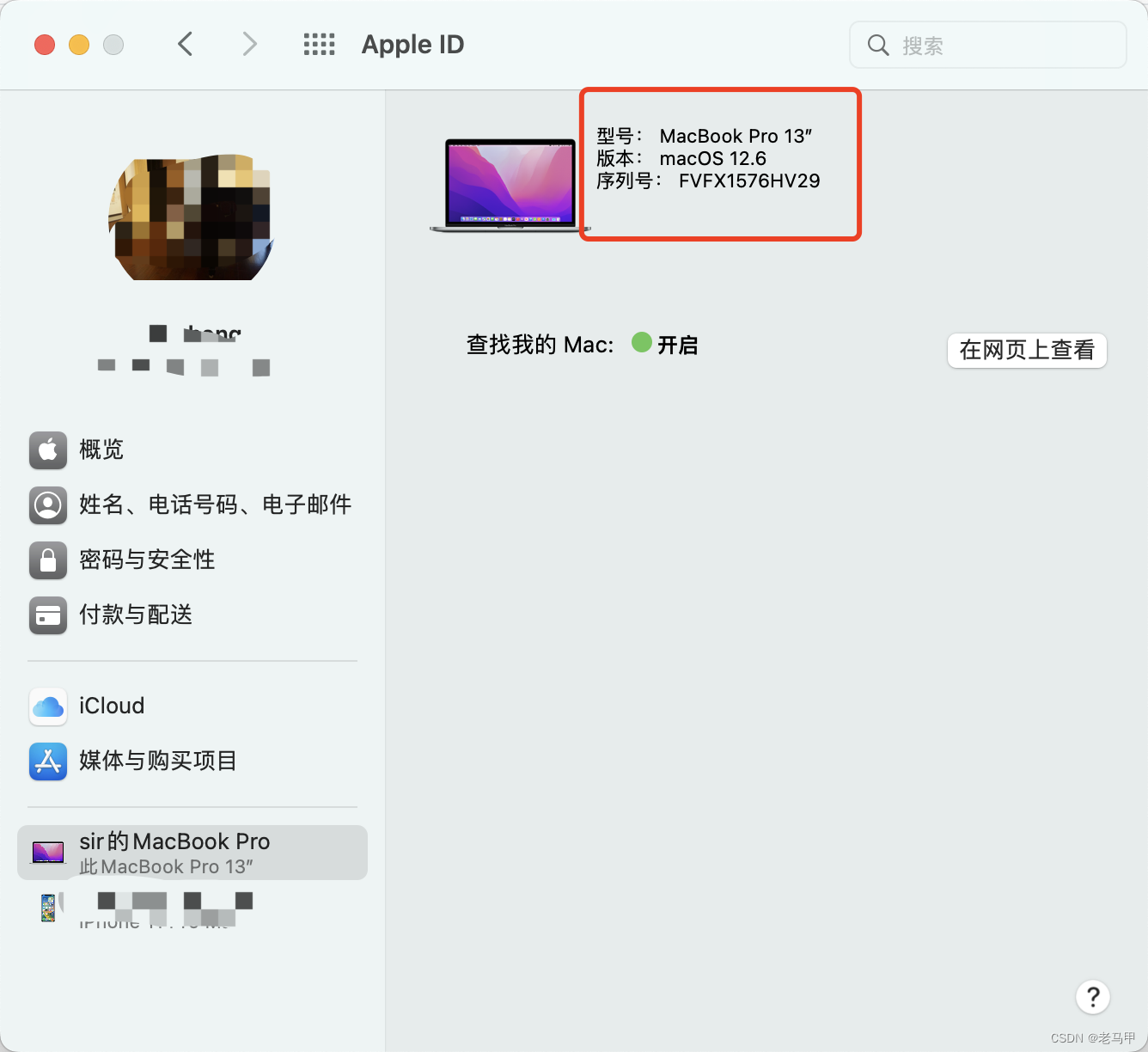The height and width of the screenshot is (1052, 1148).
Task: Select sir的MacBook Pro device row
Action: coord(192,853)
